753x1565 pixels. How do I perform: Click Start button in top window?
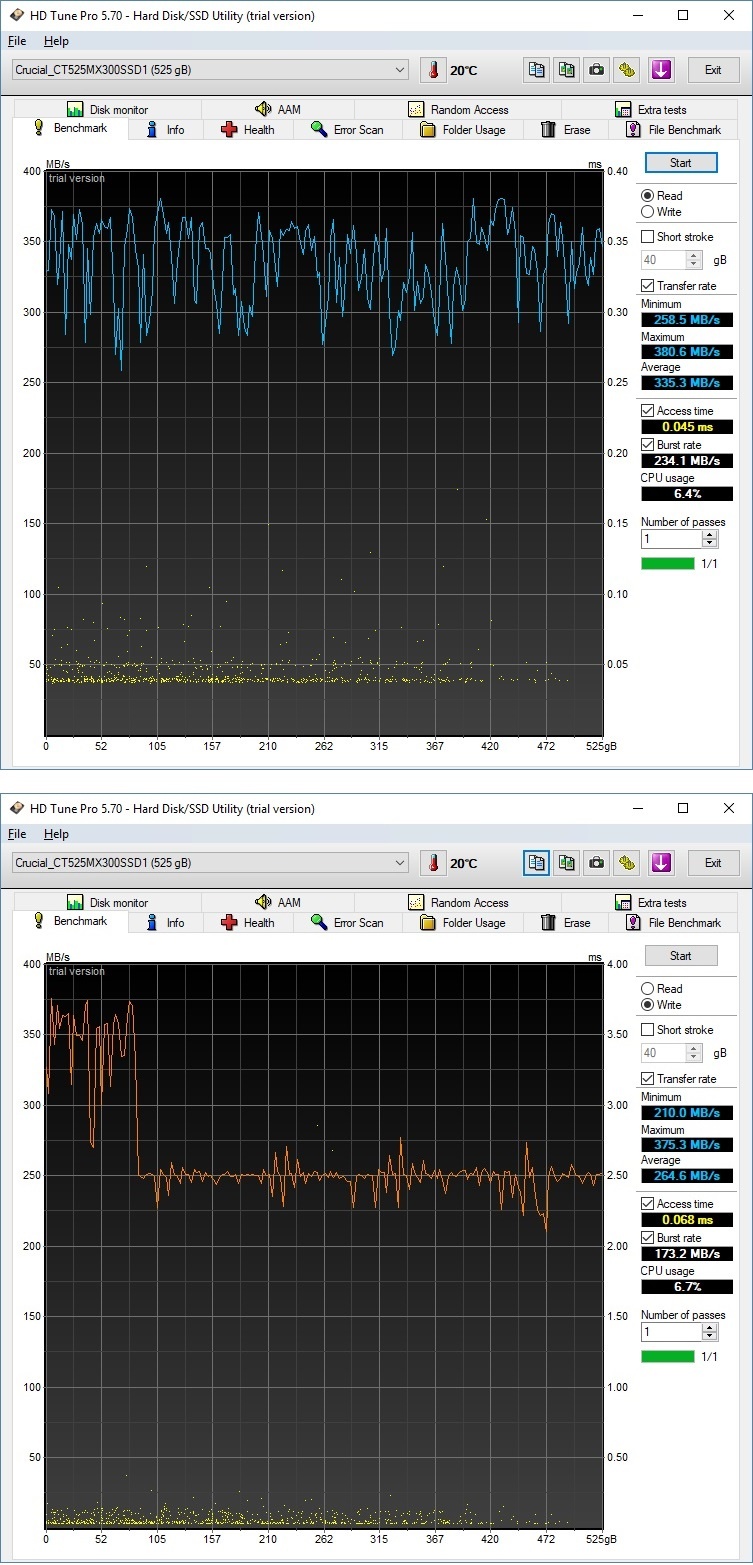(681, 163)
